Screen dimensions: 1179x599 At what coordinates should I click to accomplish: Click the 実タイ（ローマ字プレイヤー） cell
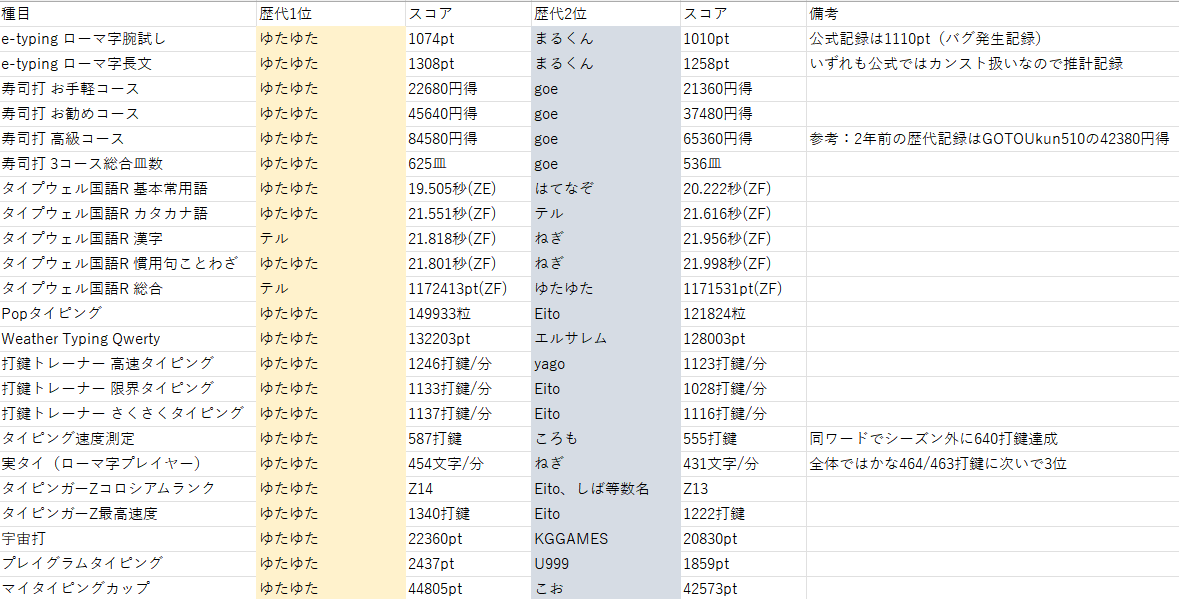[128, 464]
